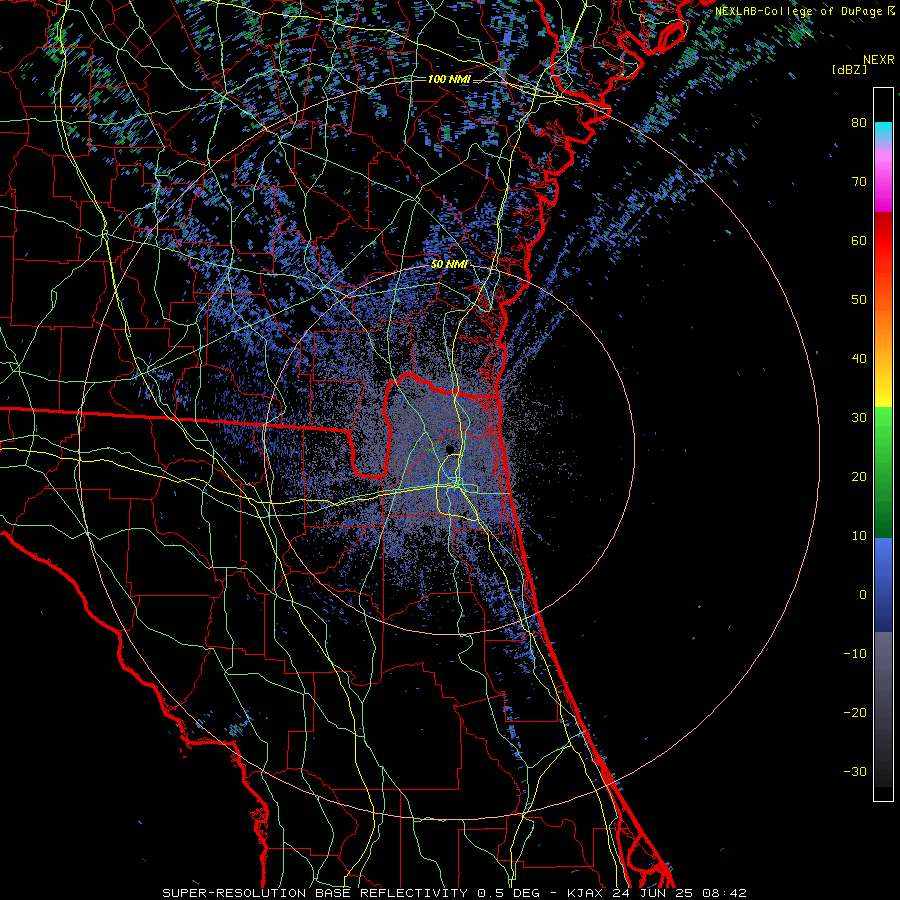Click the [dBZ] units label
The width and height of the screenshot is (900, 900).
pos(849,69)
